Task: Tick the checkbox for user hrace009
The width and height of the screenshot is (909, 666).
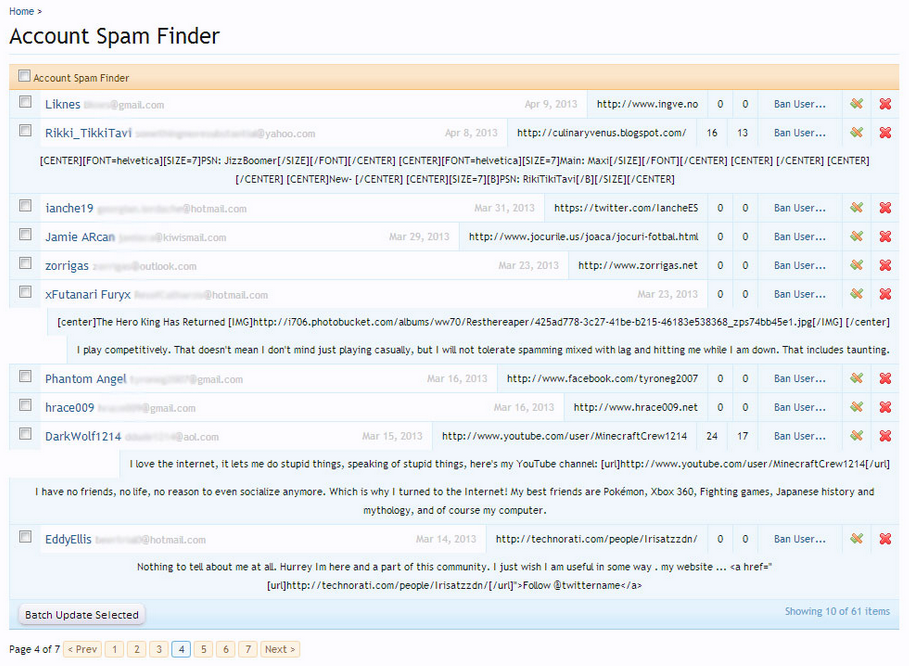Action: pos(26,406)
